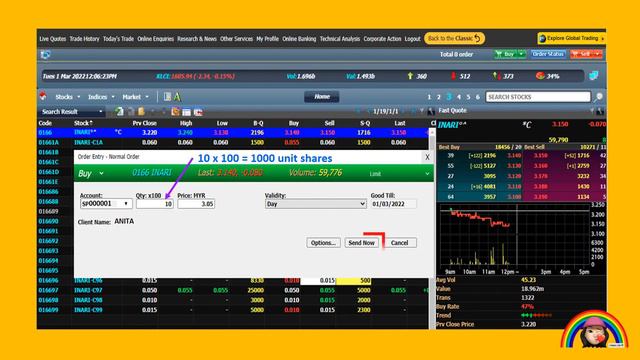This screenshot has width=640, height=360.
Task: Click the Stock column header
Action: (83, 123)
